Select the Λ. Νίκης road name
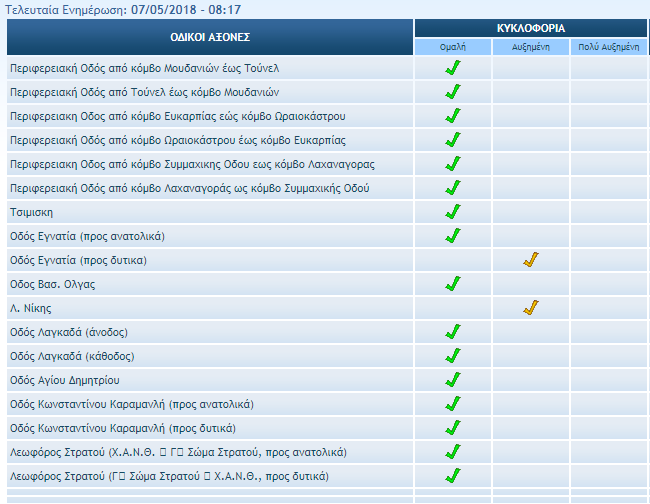This screenshot has width=650, height=504. (30, 308)
